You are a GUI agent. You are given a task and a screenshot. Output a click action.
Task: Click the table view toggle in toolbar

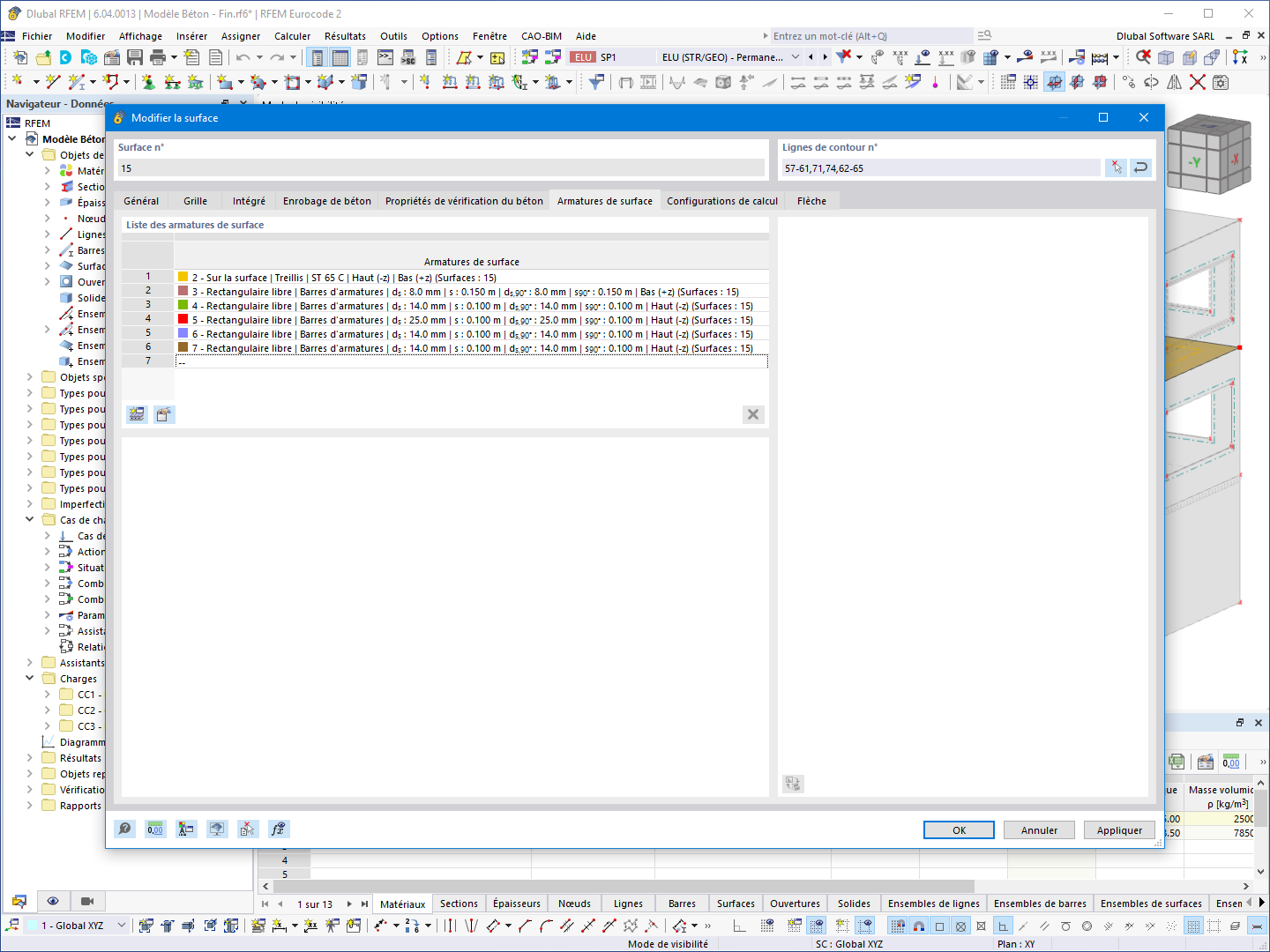click(340, 57)
